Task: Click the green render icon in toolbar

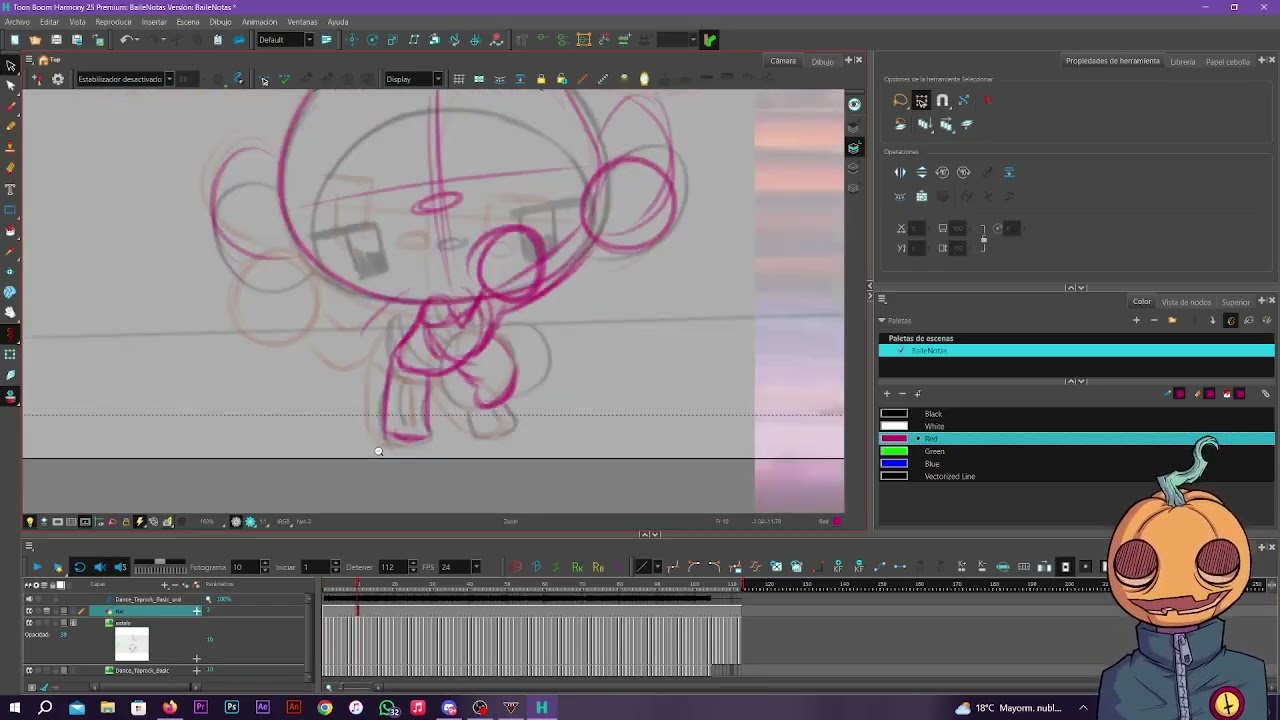Action: pos(709,40)
